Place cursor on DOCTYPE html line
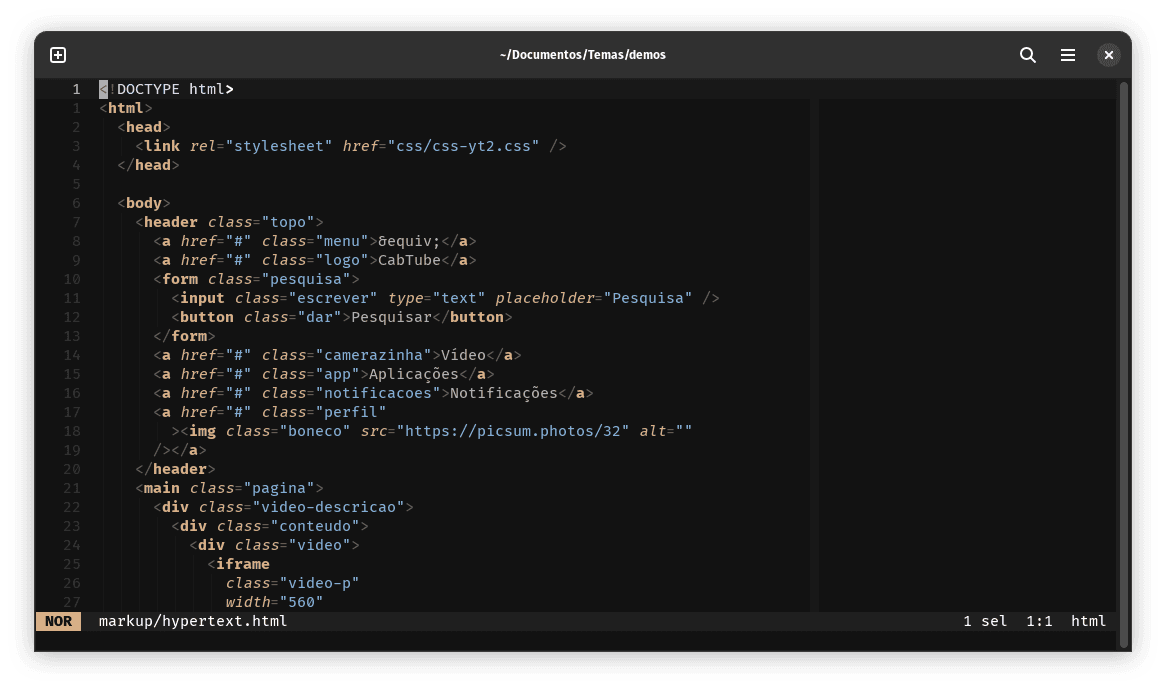The width and height of the screenshot is (1166, 689). click(167, 89)
